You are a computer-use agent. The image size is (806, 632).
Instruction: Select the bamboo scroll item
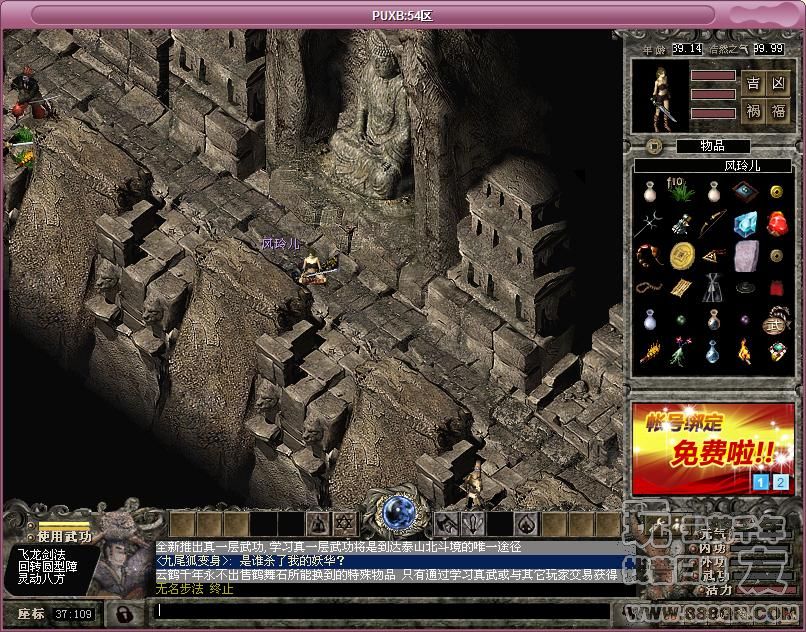click(681, 287)
